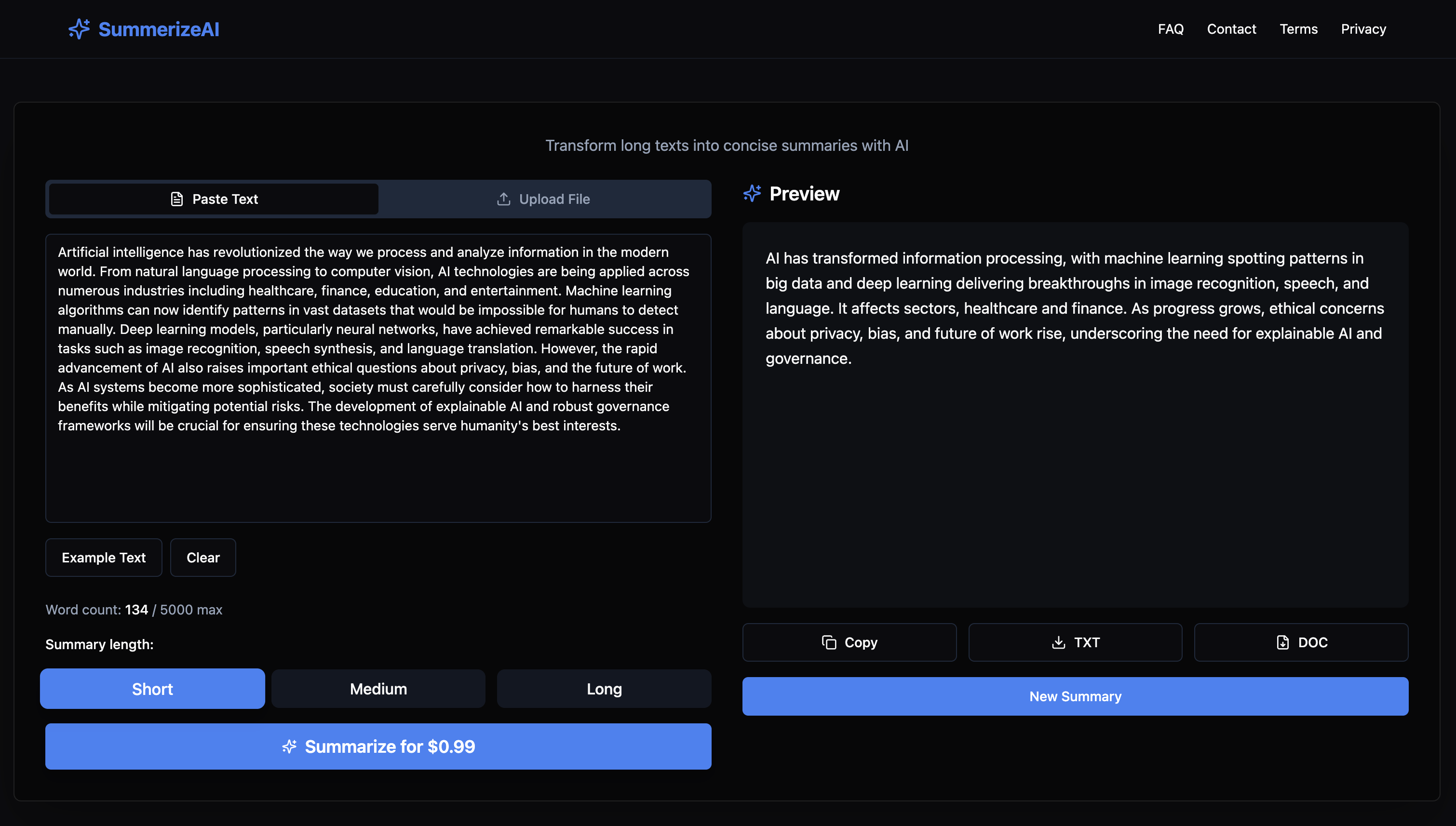The width and height of the screenshot is (1456, 826).
Task: Click the document icon beside Paste Text
Action: pos(176,199)
